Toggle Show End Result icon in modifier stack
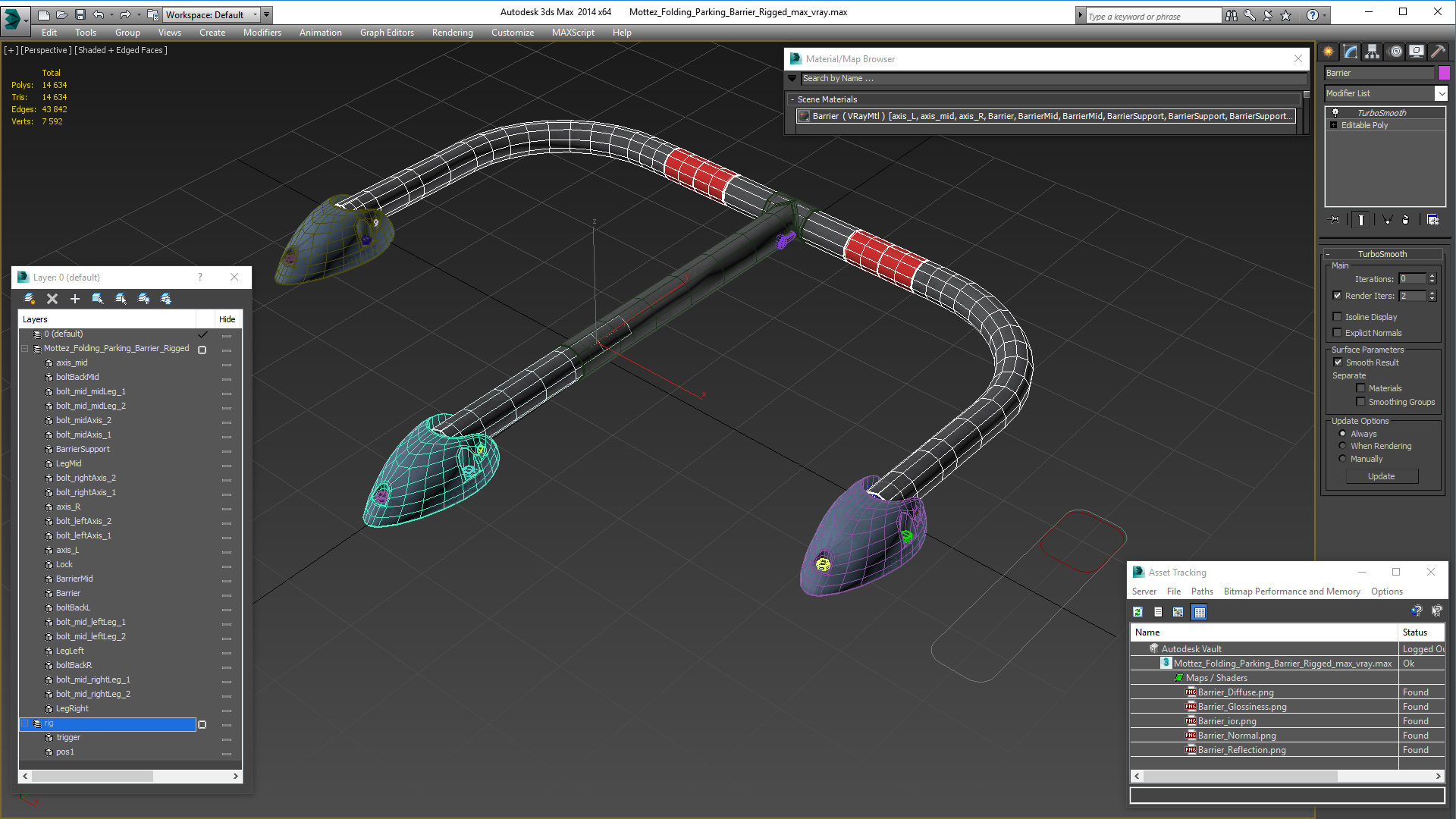This screenshot has height=819, width=1456. 1361,220
